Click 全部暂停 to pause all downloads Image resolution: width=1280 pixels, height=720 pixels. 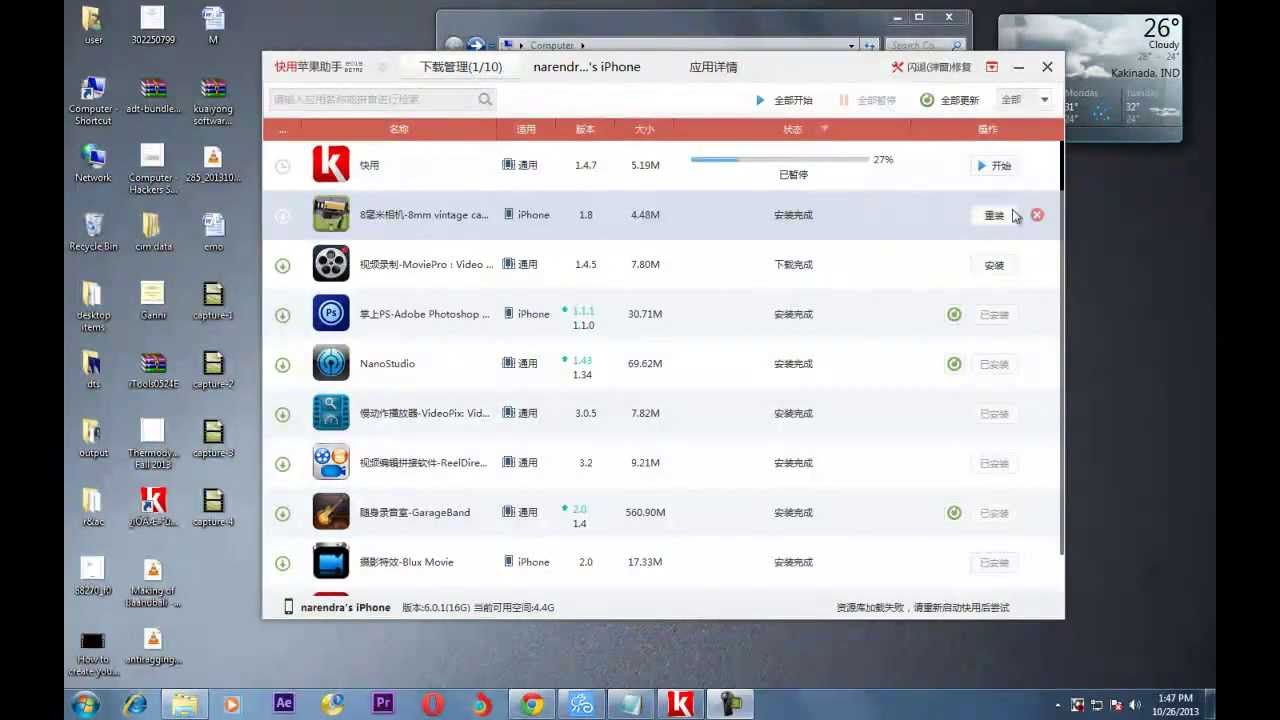867,100
